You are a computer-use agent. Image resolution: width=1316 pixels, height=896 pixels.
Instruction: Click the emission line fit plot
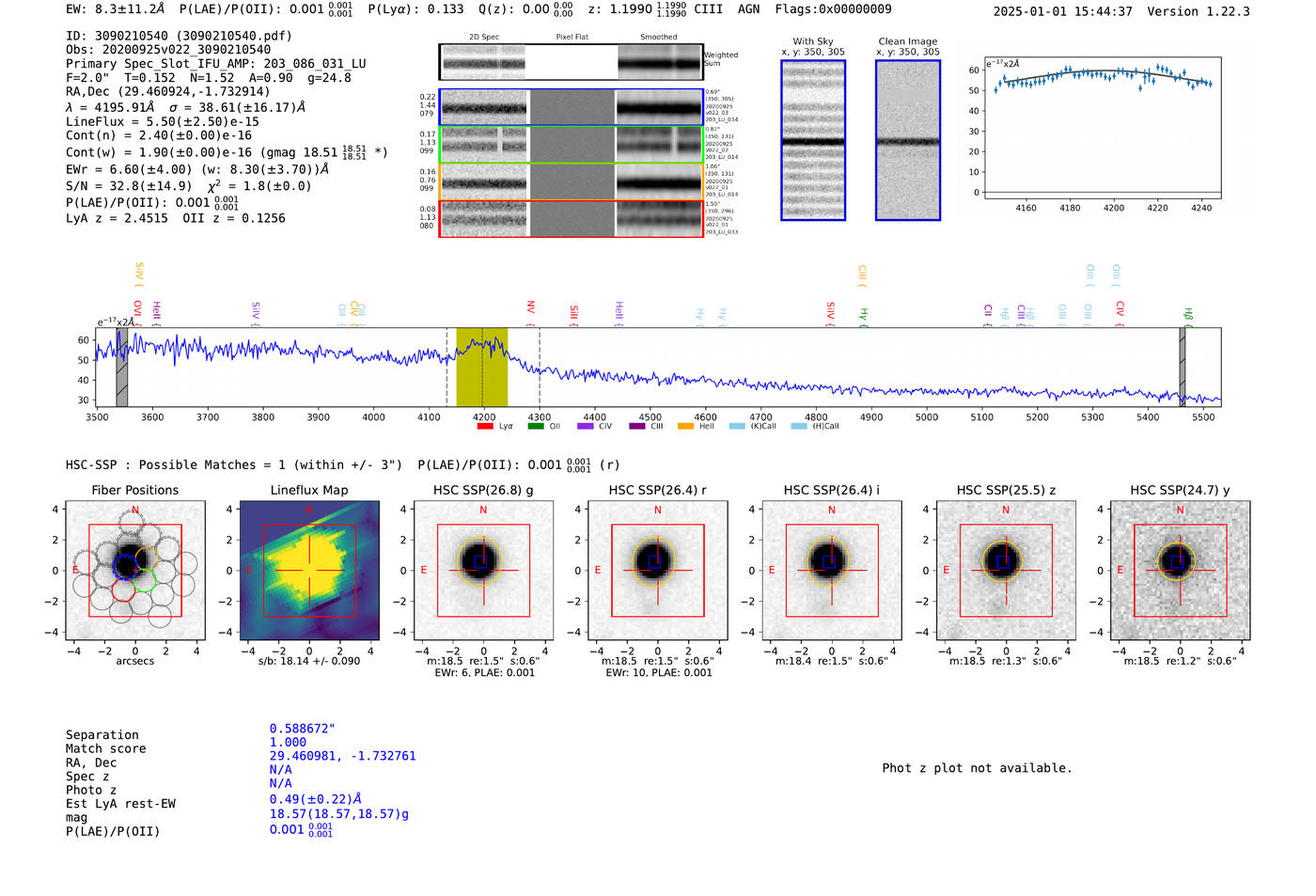pyautogui.click(x=1103, y=128)
